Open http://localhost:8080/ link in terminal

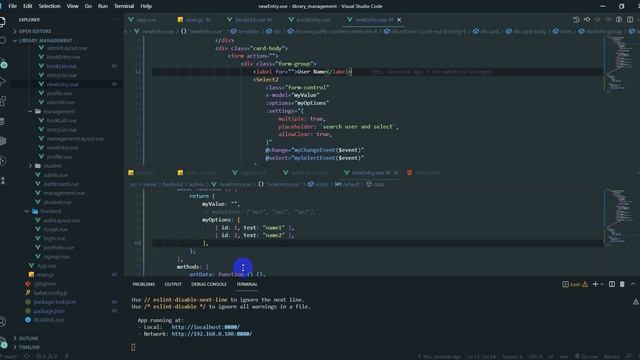[206, 327]
